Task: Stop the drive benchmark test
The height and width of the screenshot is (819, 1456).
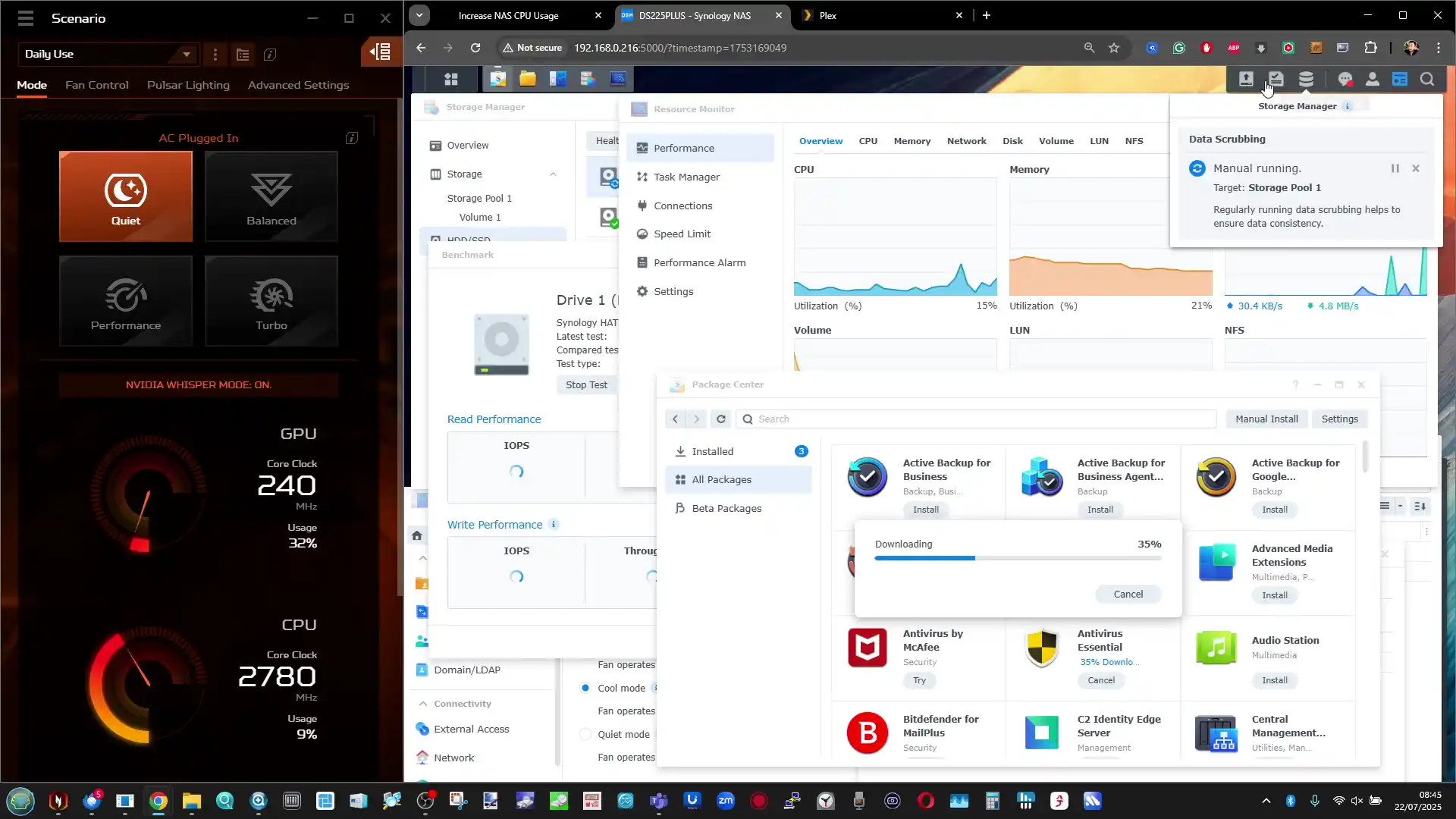Action: point(586,384)
